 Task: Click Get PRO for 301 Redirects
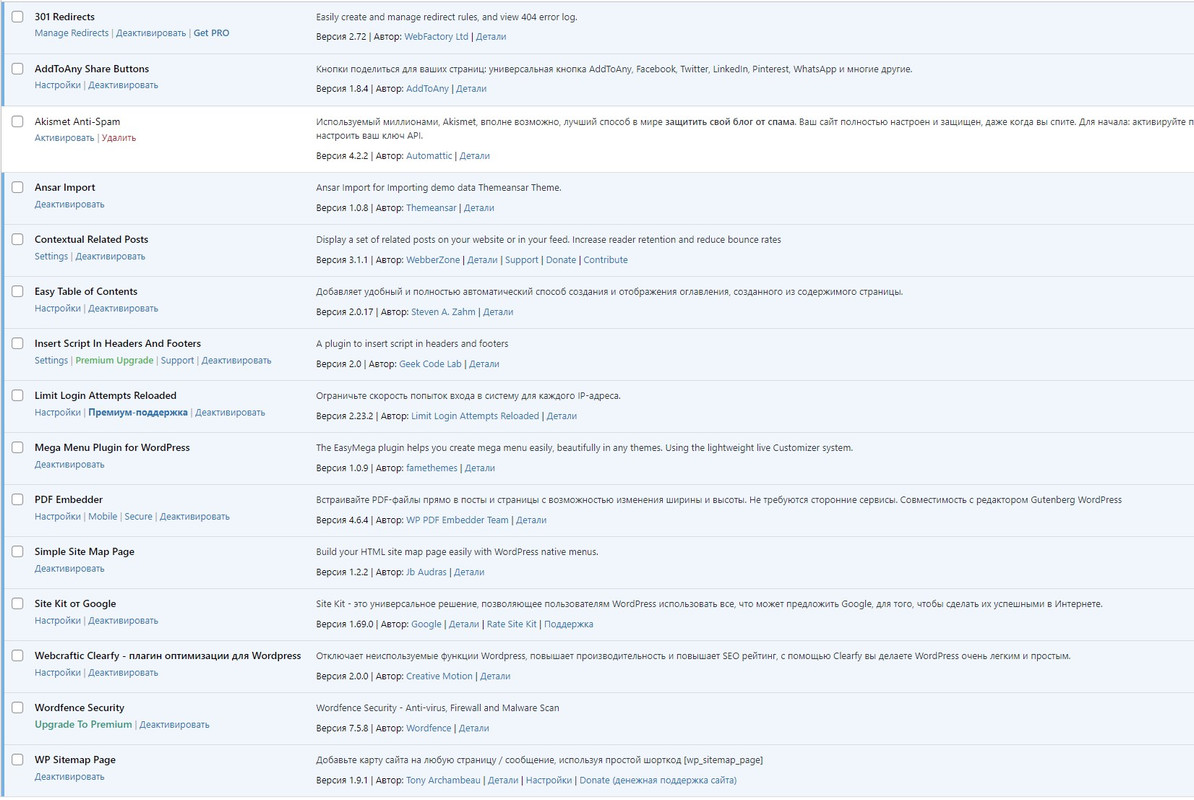click(211, 33)
